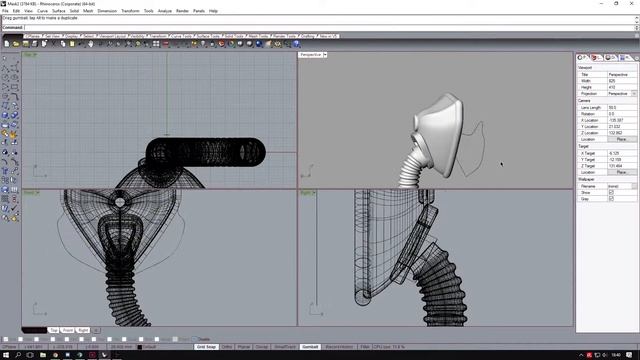Toggle the End object snap checkbox
The image size is (640, 360).
[x=6, y=339]
